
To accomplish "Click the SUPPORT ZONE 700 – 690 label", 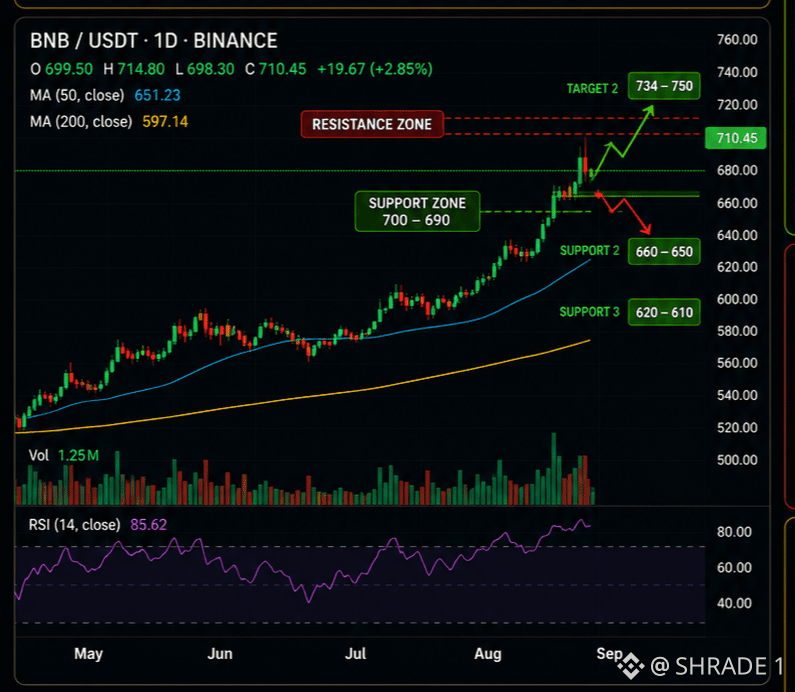I will click(x=417, y=211).
